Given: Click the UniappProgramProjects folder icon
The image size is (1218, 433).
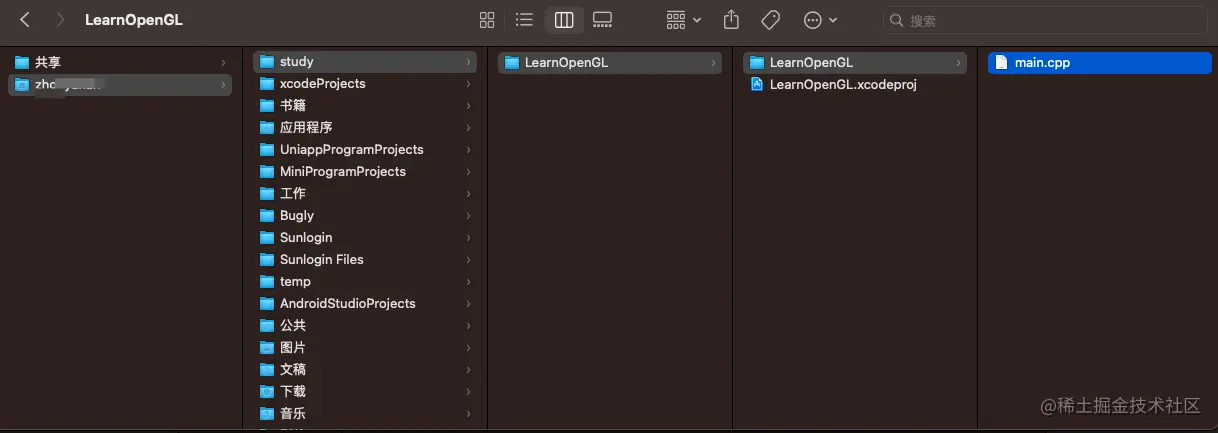Looking at the screenshot, I should (x=267, y=150).
